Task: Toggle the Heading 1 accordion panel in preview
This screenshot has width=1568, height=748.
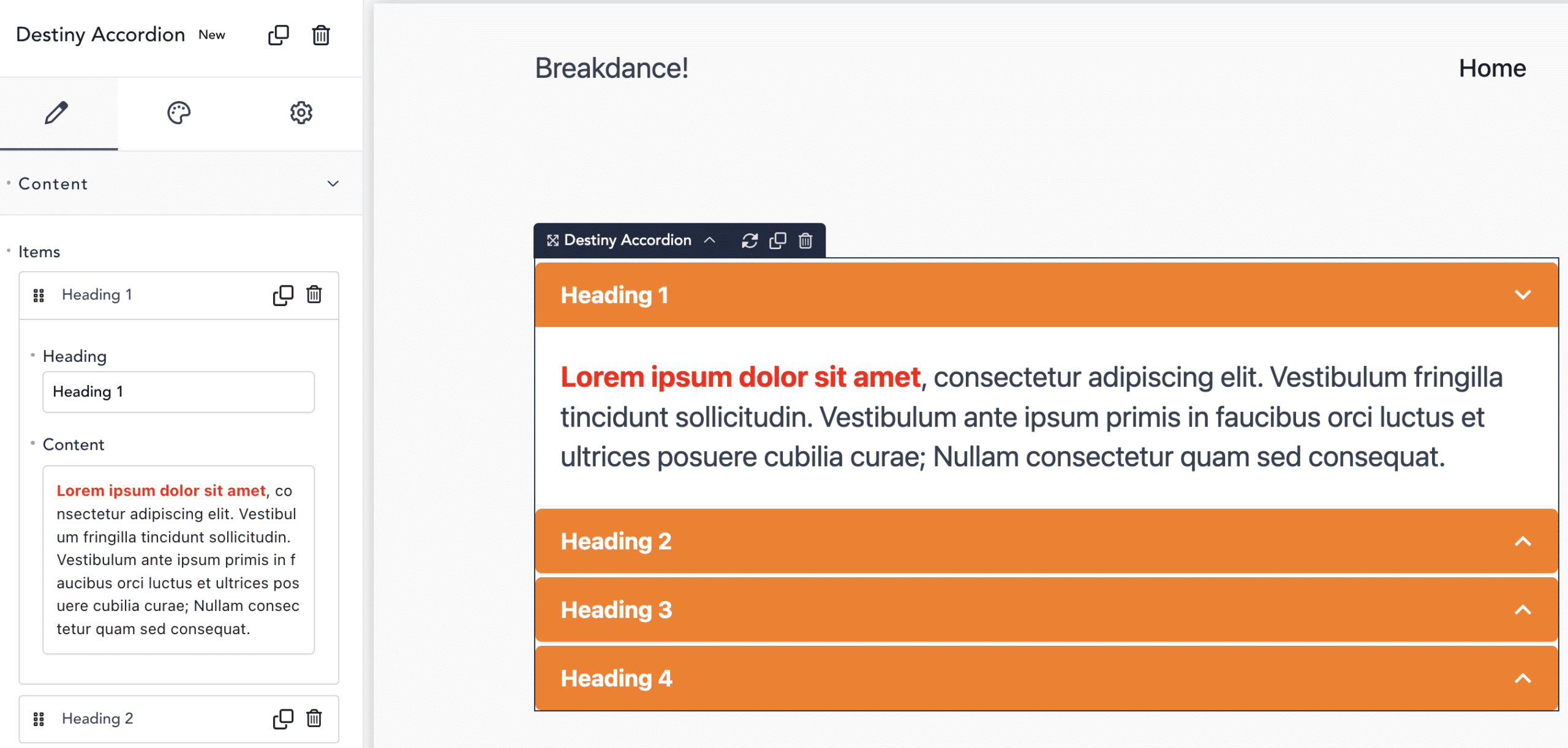Action: (x=1046, y=295)
